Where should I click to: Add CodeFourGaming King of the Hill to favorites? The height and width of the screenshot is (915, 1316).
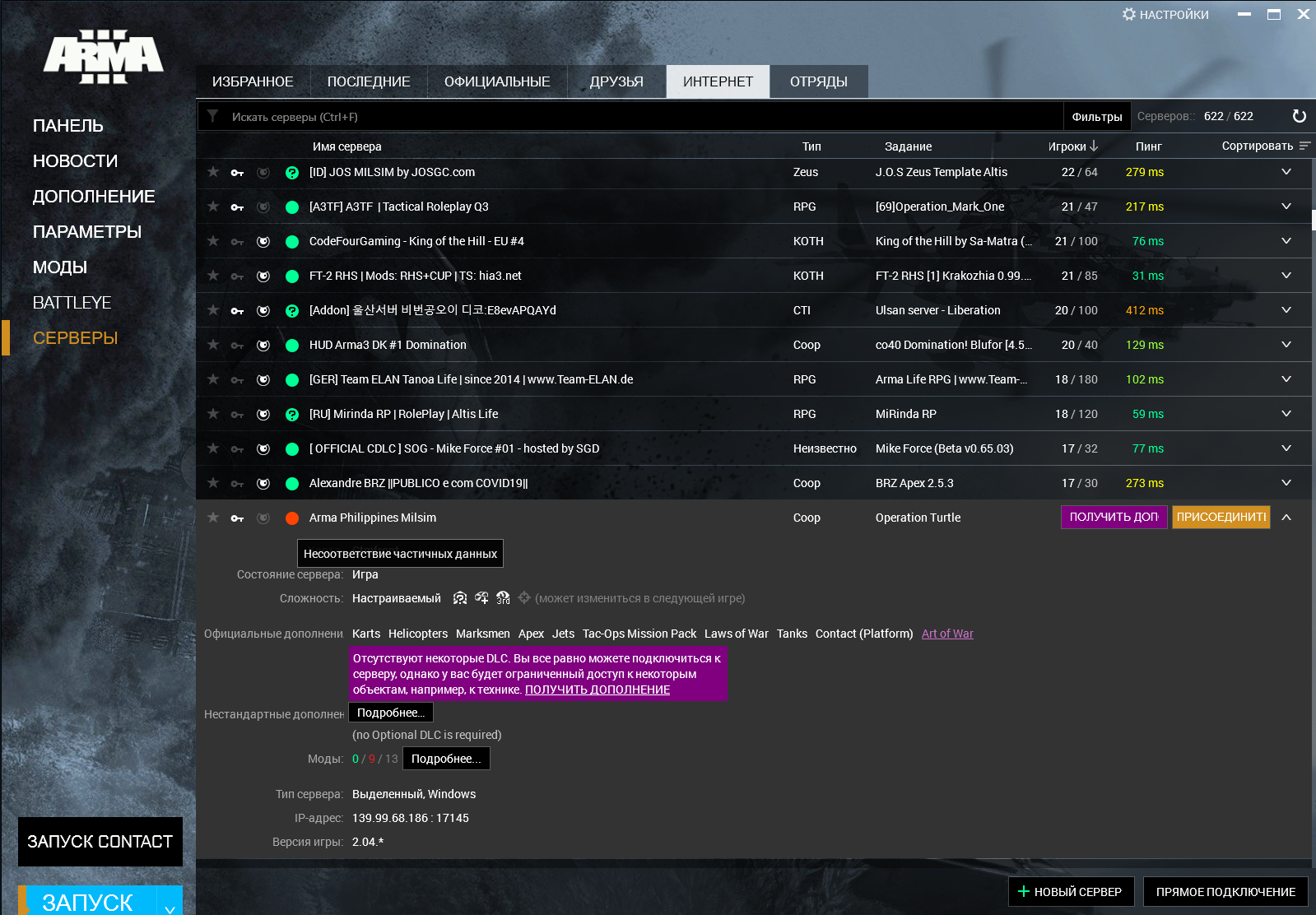[x=213, y=241]
